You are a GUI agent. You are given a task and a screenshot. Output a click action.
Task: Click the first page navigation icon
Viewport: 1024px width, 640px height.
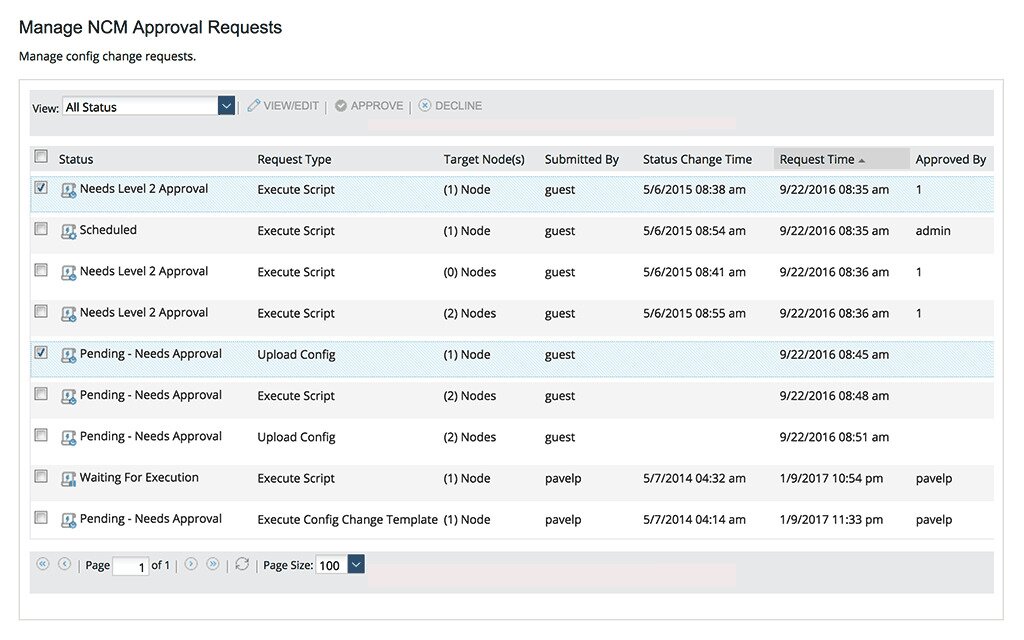(x=42, y=564)
